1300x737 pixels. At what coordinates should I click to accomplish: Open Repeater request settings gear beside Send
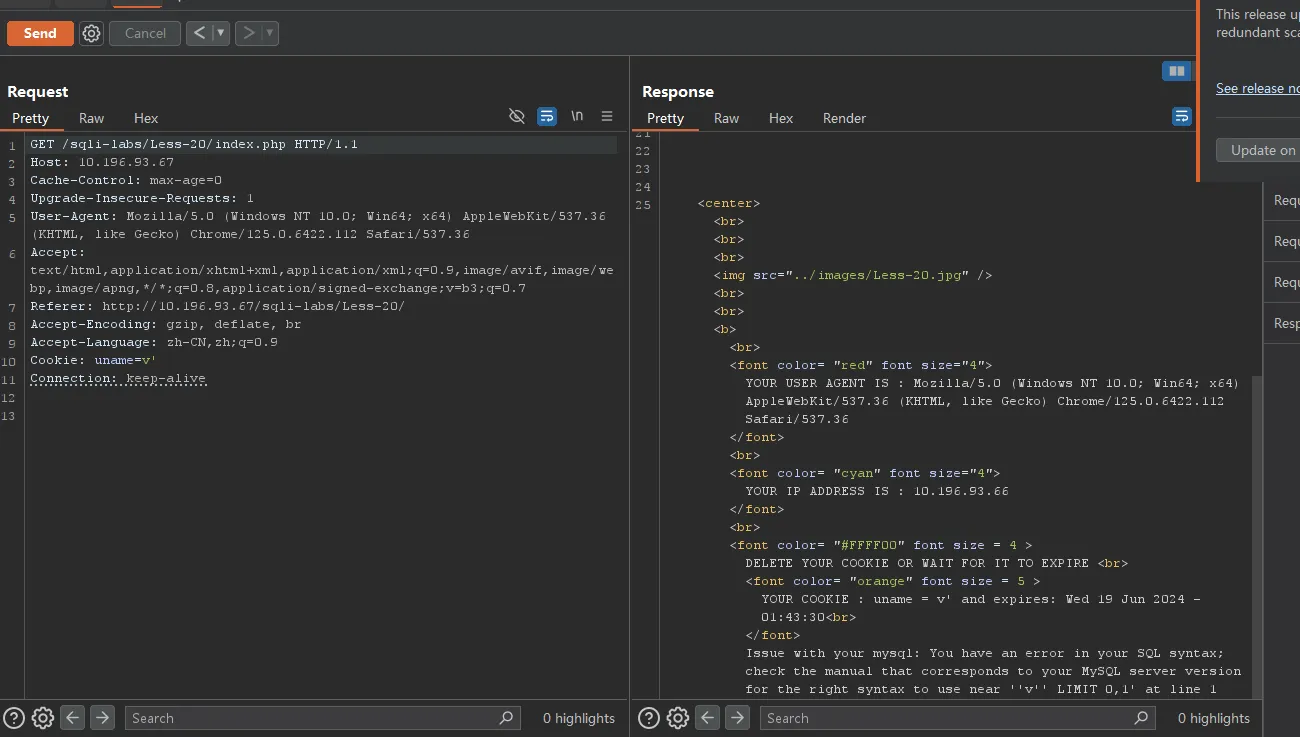pos(92,33)
